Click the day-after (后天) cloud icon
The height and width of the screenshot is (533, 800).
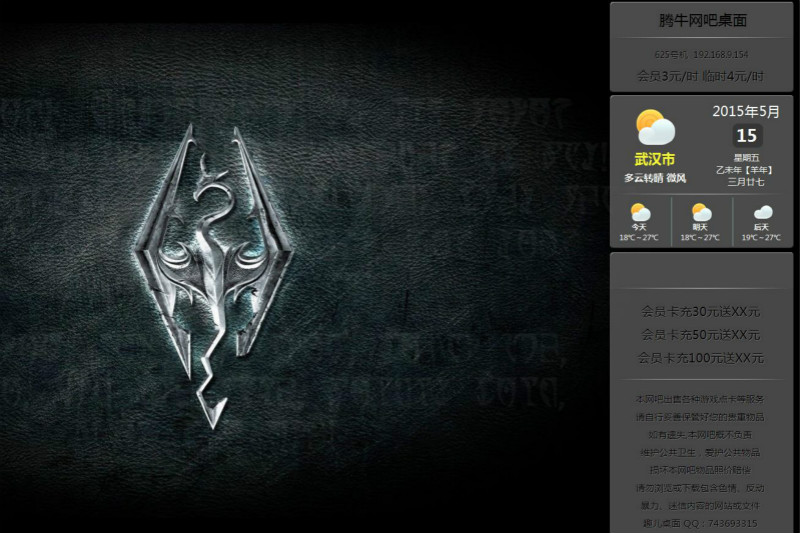[762, 212]
